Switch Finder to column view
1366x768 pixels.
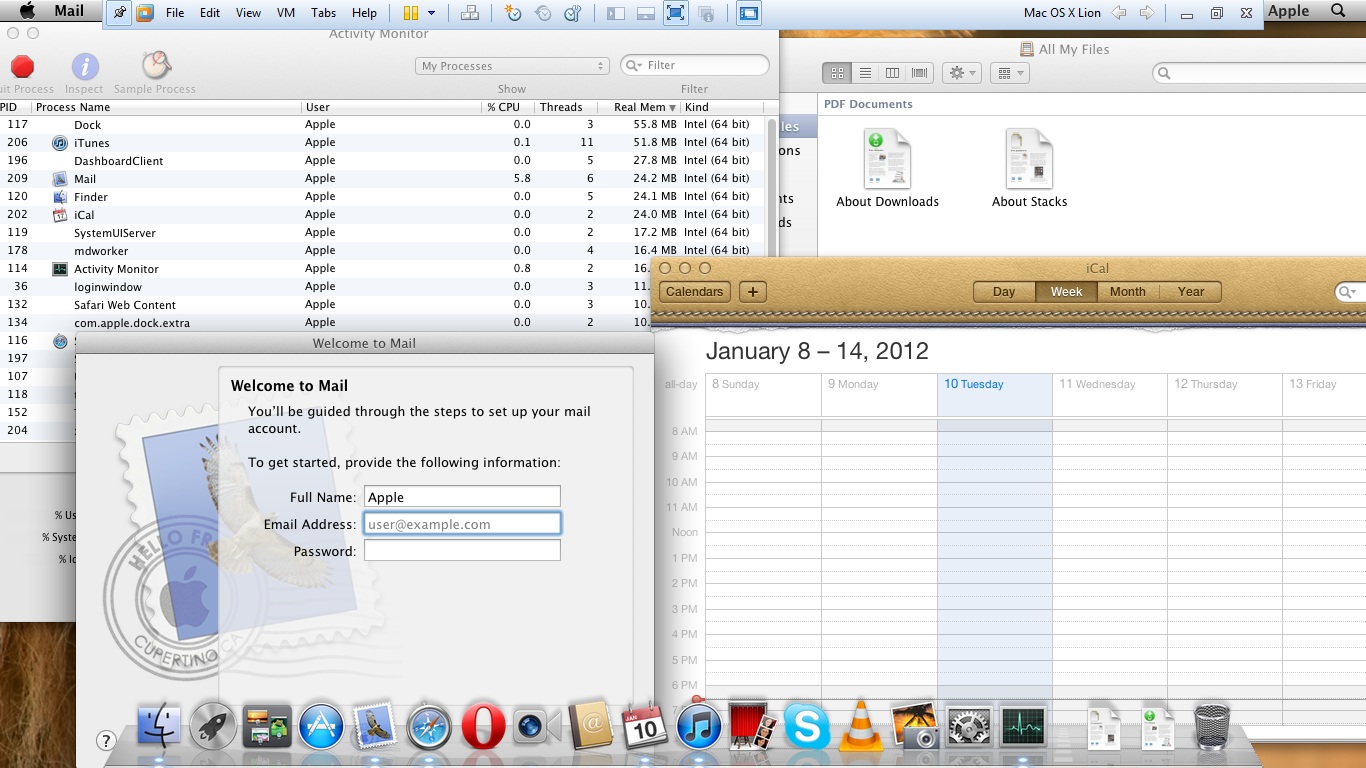tap(892, 73)
